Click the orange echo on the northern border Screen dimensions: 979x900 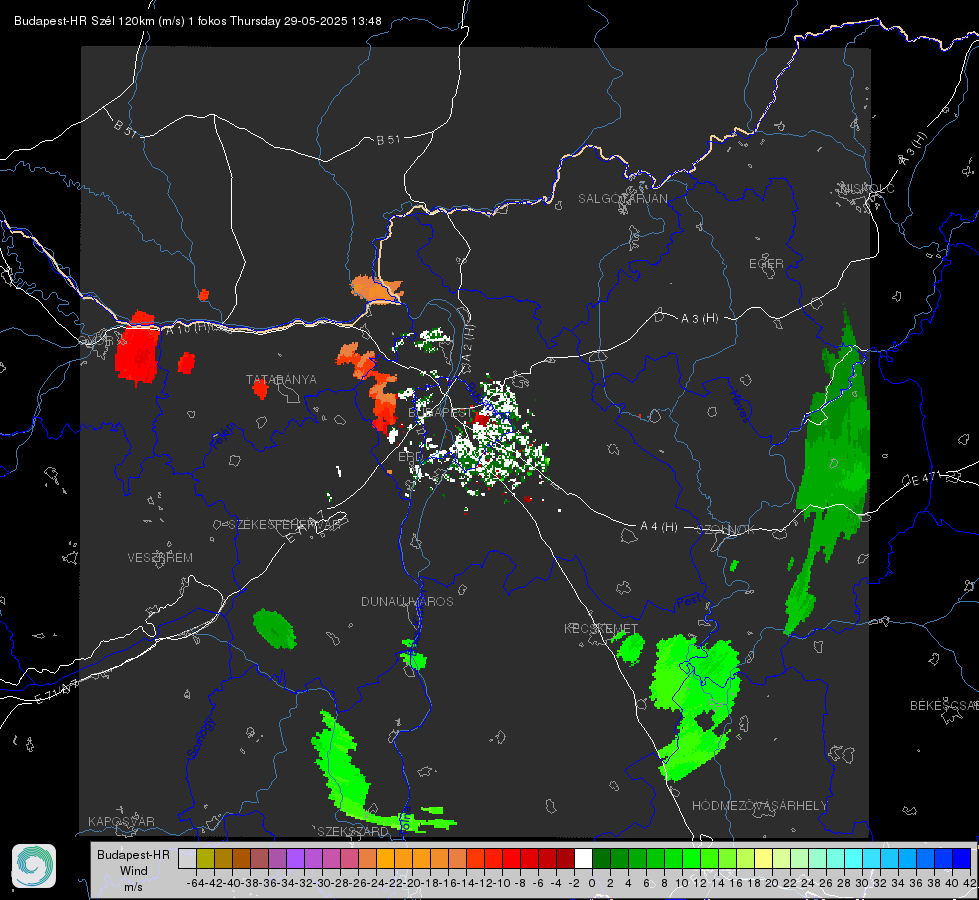point(376,289)
